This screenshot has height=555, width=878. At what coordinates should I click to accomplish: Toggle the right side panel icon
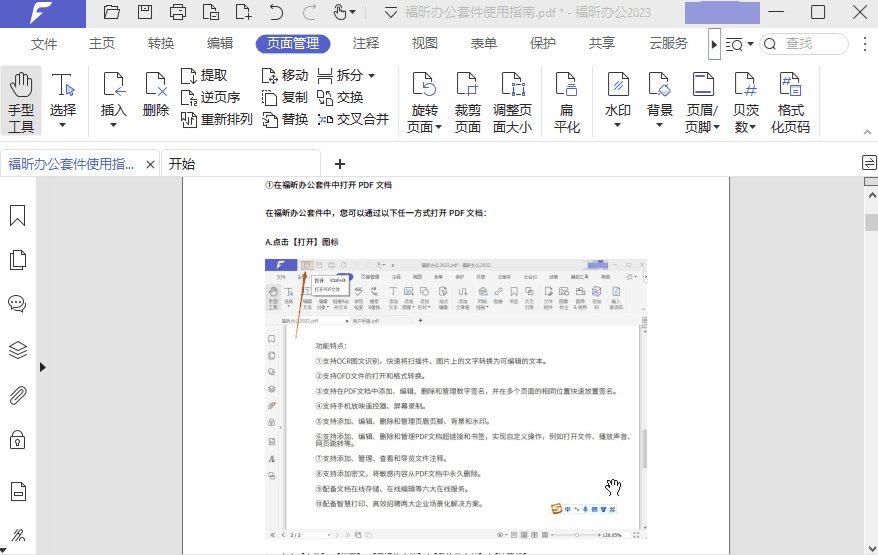pyautogui.click(x=869, y=163)
